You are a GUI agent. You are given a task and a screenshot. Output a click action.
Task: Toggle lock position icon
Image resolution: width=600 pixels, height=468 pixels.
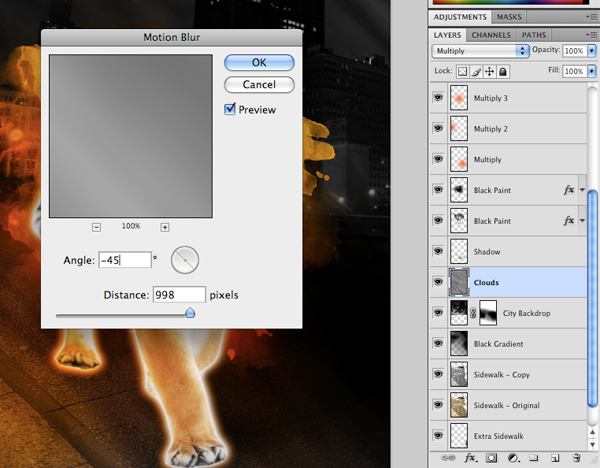point(489,72)
